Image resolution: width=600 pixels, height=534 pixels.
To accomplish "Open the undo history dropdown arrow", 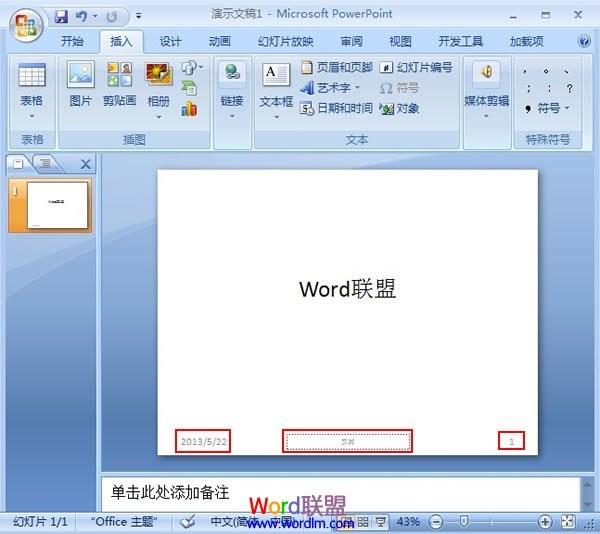I will pyautogui.click(x=95, y=16).
